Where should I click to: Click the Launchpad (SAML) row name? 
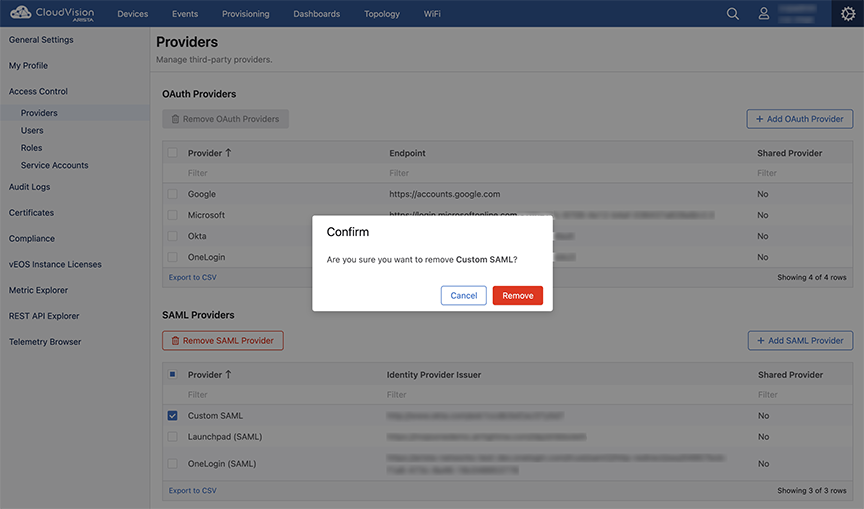pyautogui.click(x=225, y=436)
